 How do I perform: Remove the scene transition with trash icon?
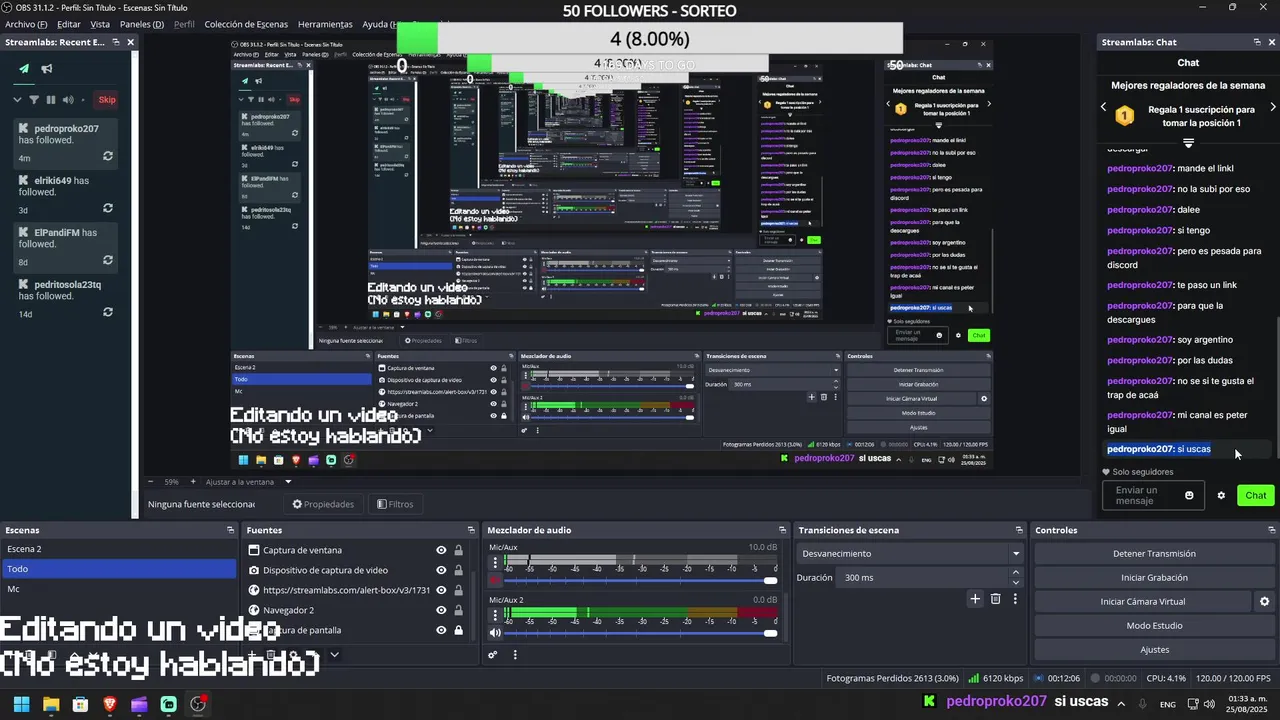point(995,599)
